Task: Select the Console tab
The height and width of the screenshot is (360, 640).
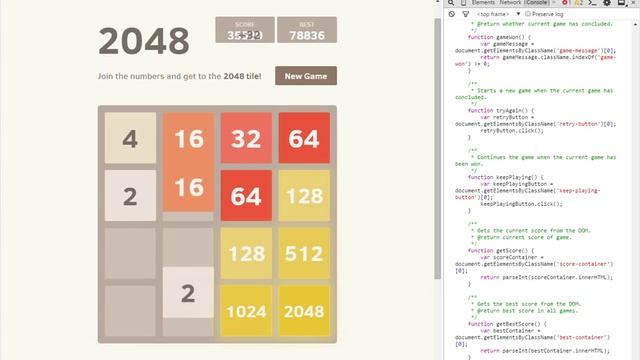Action: point(536,2)
